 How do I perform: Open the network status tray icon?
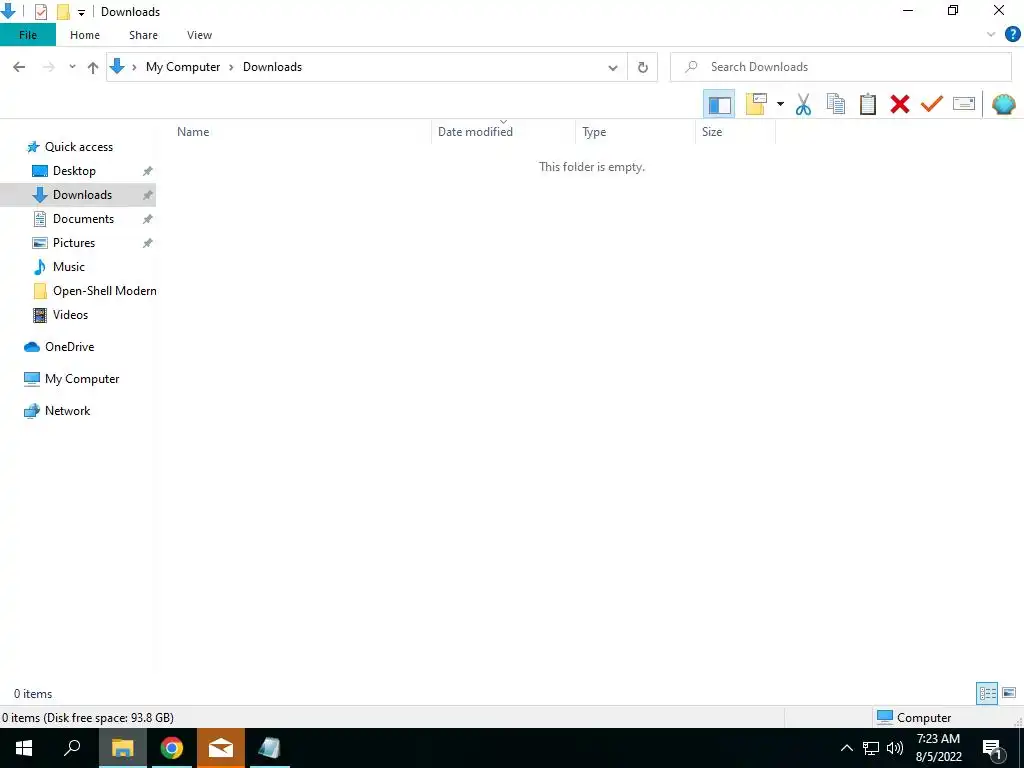(871, 748)
